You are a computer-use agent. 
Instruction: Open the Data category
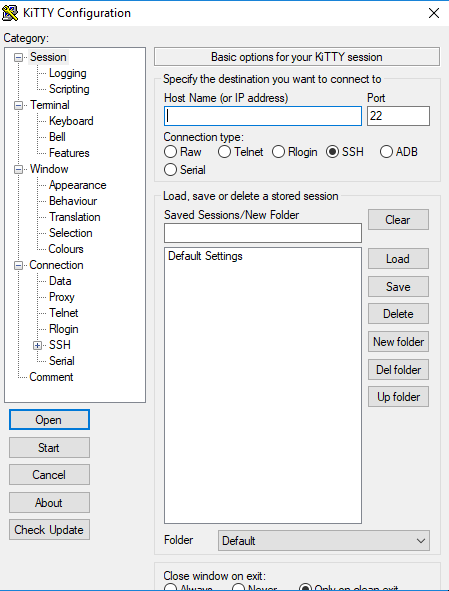pyautogui.click(x=60, y=281)
